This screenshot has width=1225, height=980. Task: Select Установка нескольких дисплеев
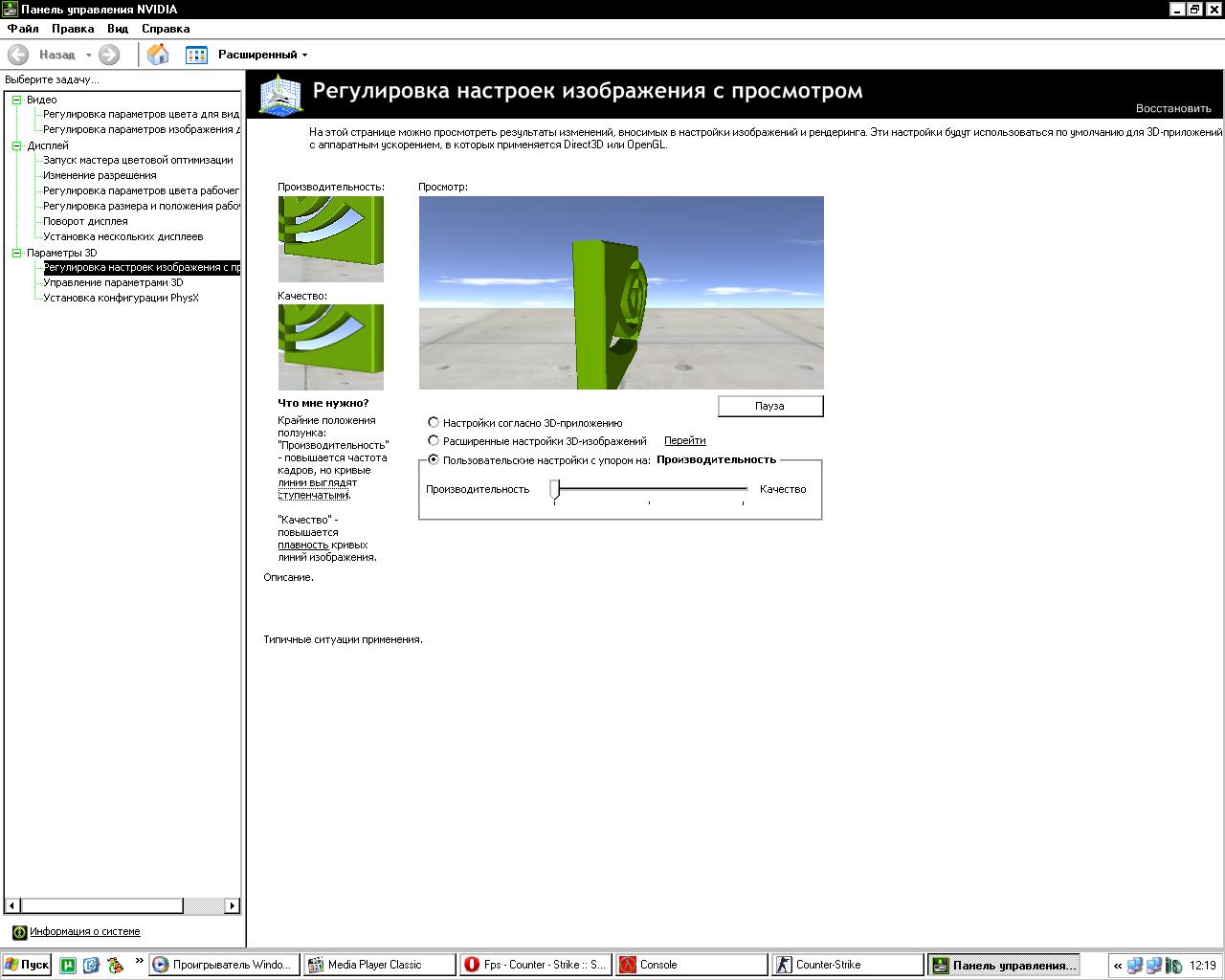tap(123, 236)
